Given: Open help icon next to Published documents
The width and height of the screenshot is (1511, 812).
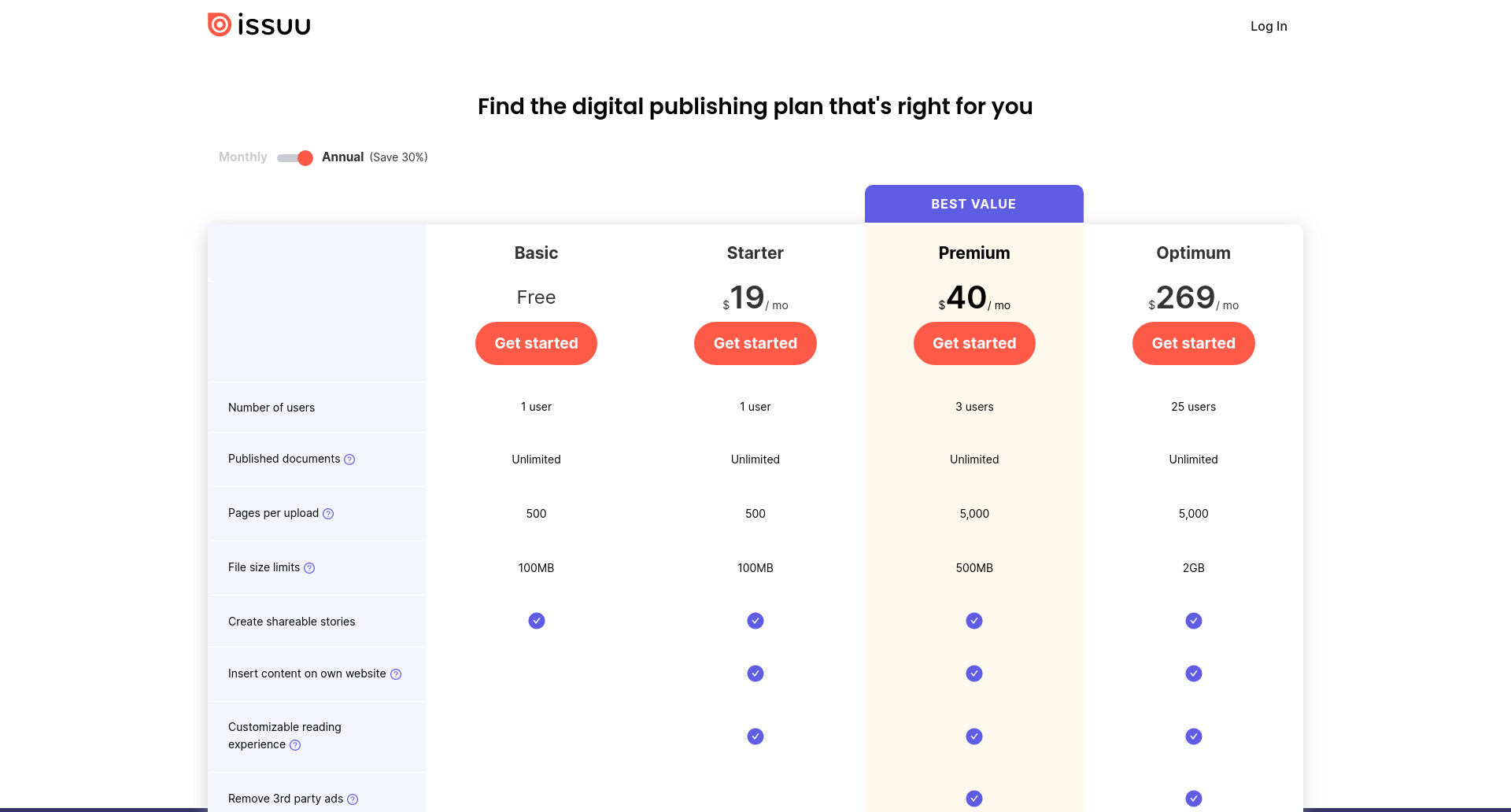Looking at the screenshot, I should [x=349, y=460].
